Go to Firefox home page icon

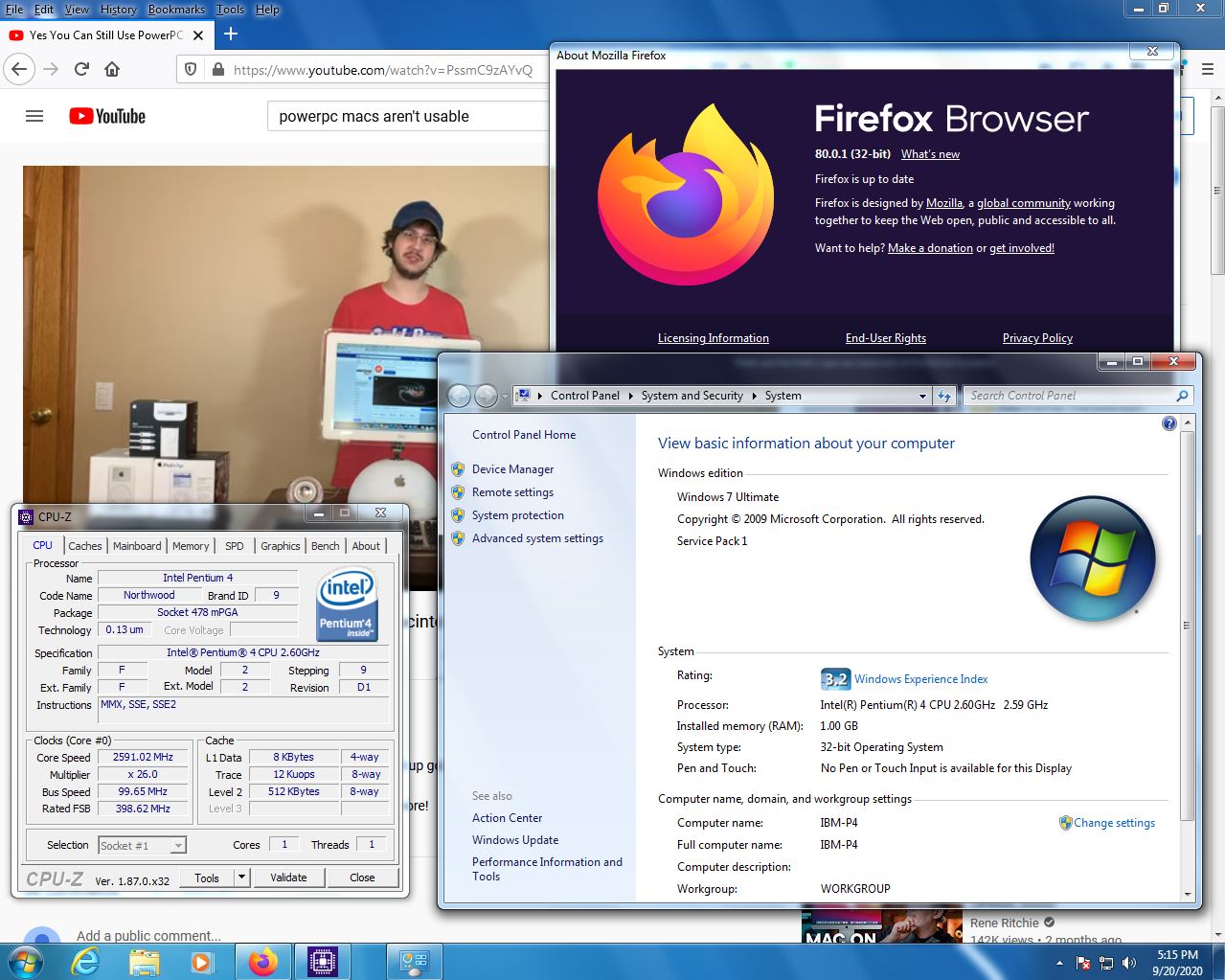(x=112, y=69)
